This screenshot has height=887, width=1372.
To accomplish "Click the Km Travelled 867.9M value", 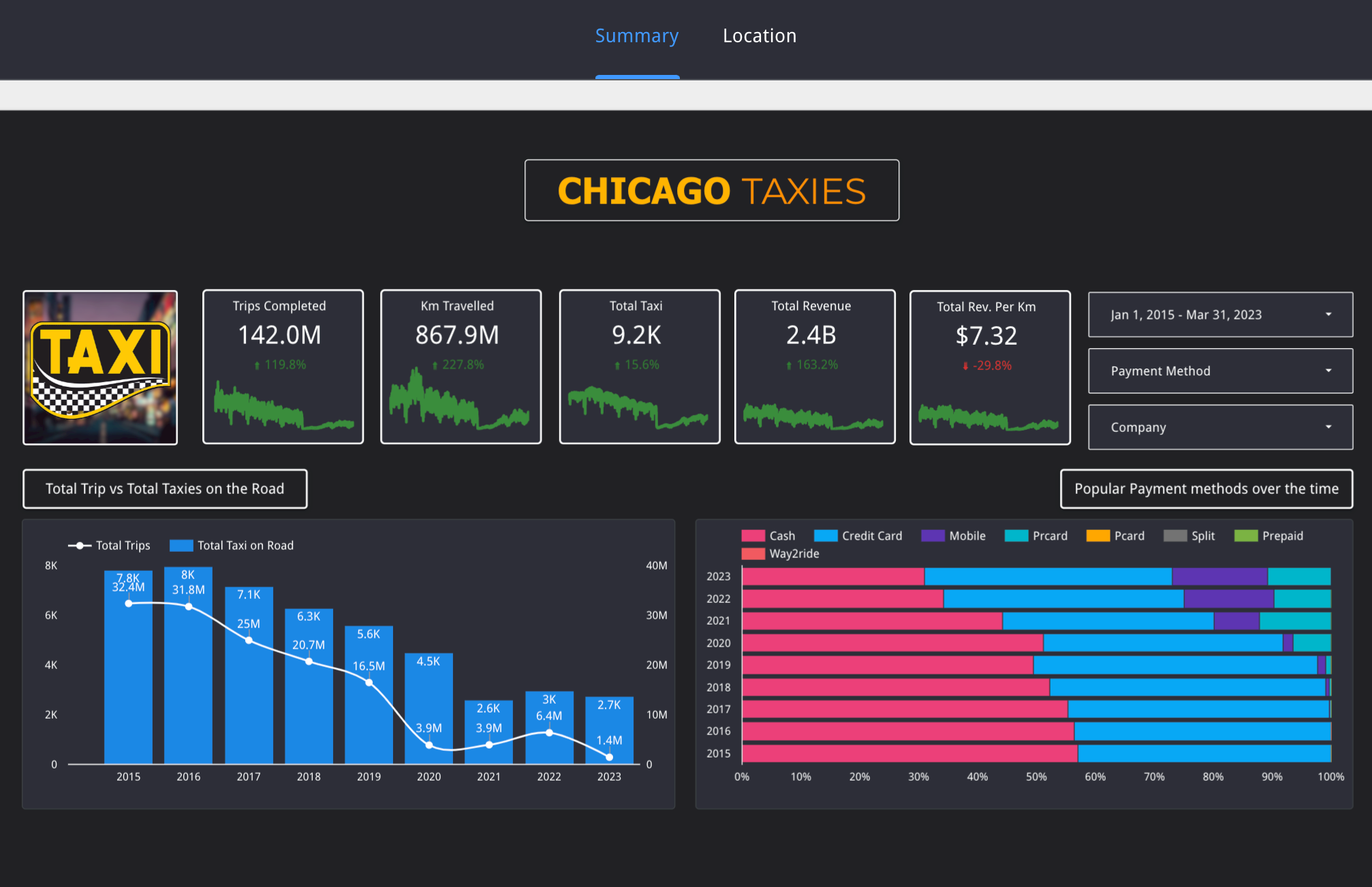I will pos(457,335).
